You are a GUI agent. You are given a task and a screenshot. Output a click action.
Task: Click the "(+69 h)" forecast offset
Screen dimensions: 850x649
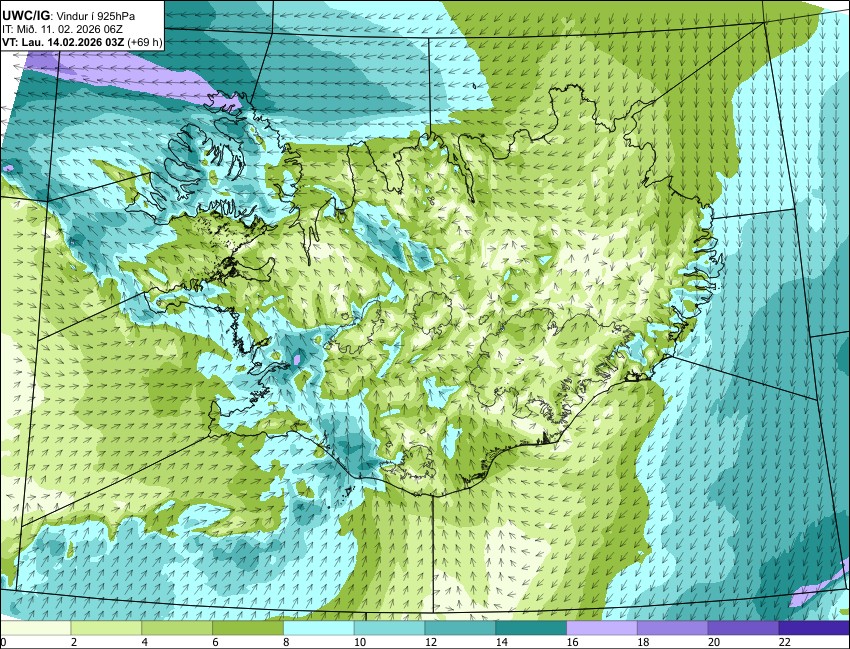144,42
